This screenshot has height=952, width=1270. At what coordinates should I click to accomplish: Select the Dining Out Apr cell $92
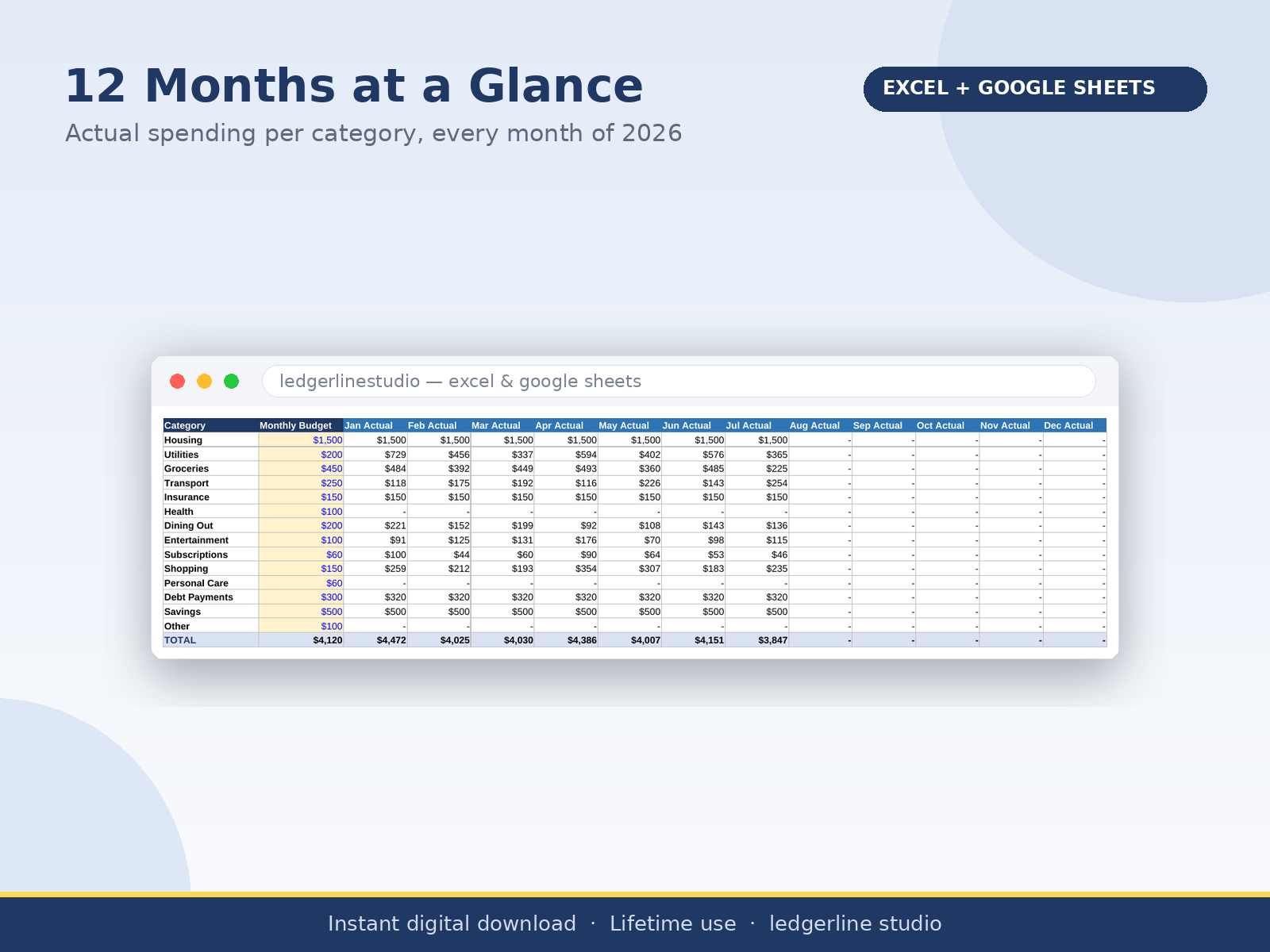click(566, 526)
